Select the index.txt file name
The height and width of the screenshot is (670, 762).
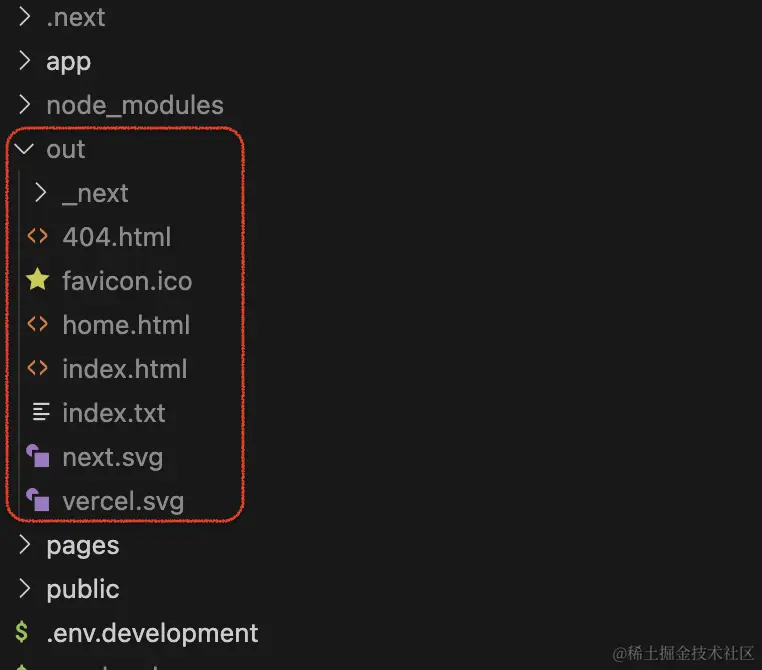click(114, 413)
